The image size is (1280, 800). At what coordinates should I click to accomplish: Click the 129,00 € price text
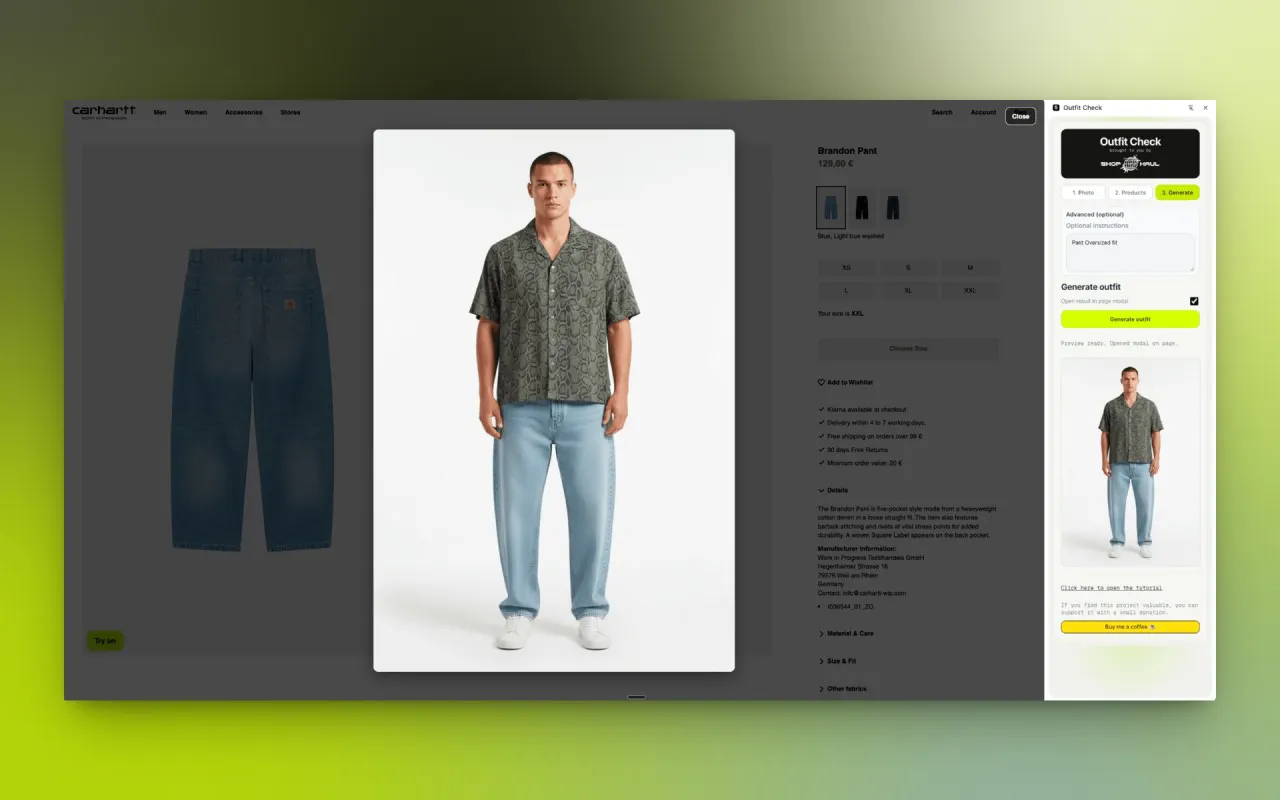coord(836,164)
